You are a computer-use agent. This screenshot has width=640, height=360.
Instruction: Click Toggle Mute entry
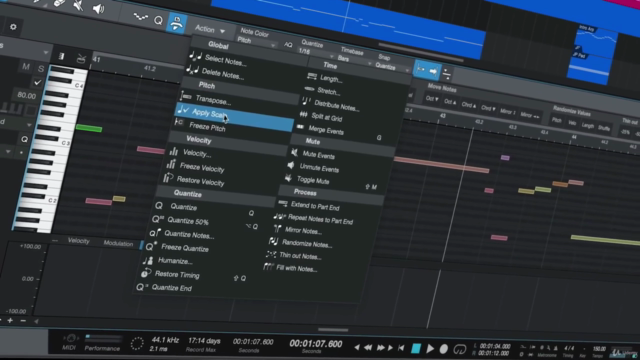click(313, 180)
